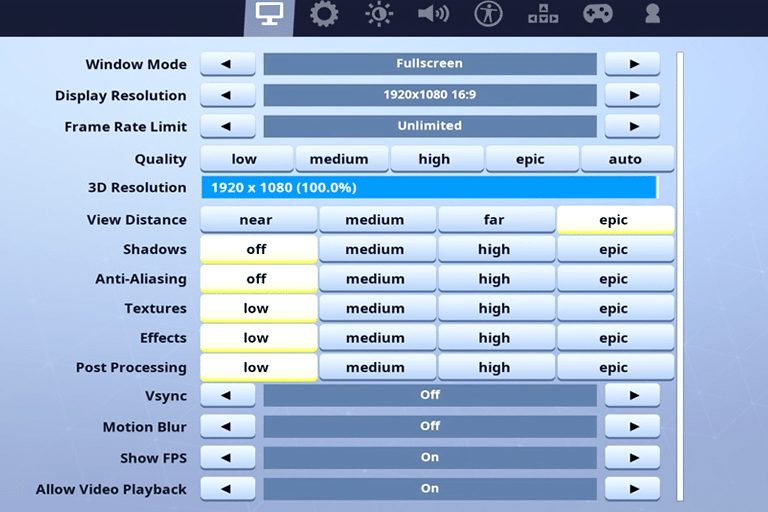Turn Shadows off

click(259, 249)
